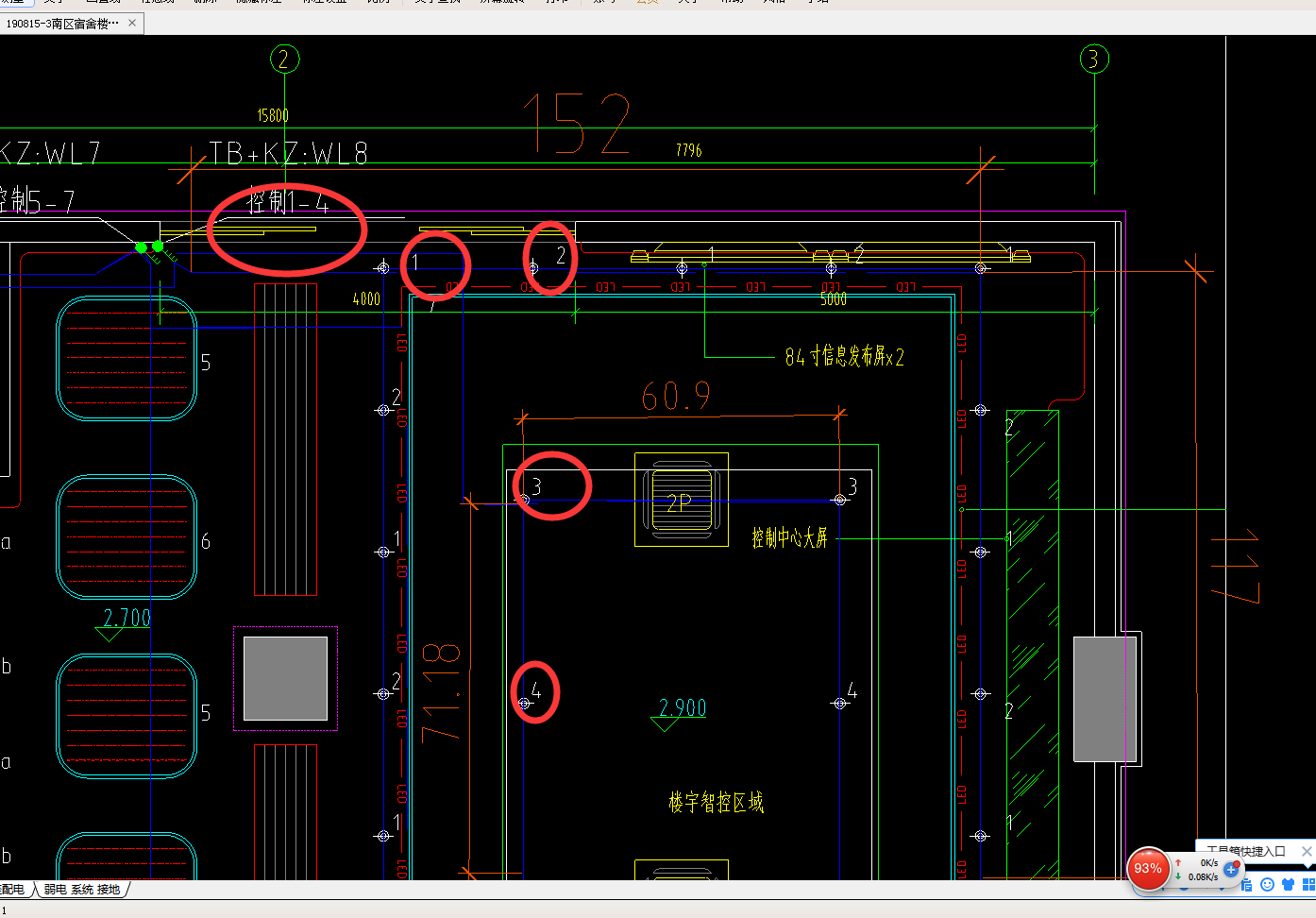Click the large 152 orange number
The height and width of the screenshot is (918, 1316).
pyautogui.click(x=578, y=124)
